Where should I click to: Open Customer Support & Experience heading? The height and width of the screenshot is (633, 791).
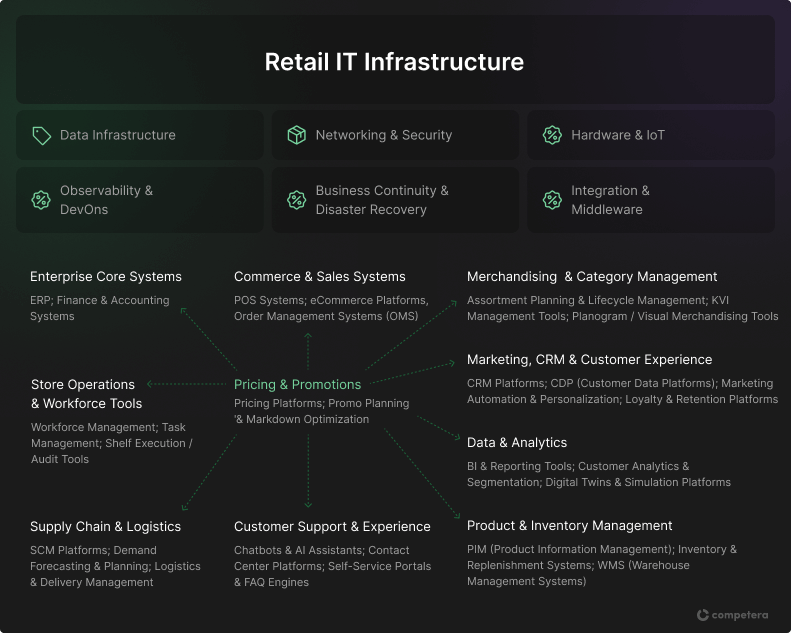[332, 526]
